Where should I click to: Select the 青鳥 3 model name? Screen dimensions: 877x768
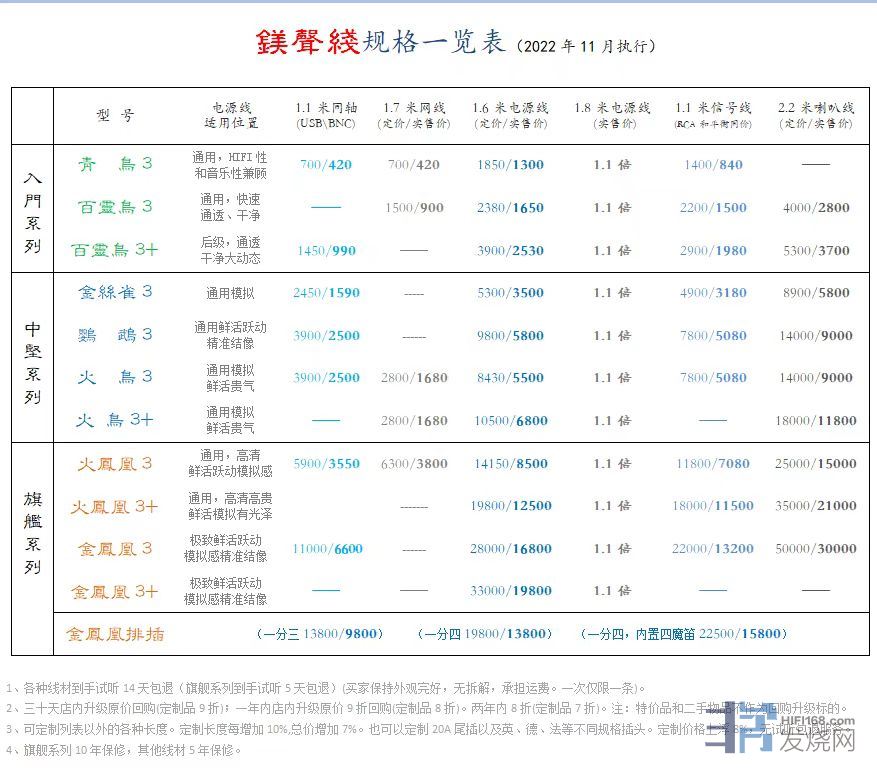(115, 165)
